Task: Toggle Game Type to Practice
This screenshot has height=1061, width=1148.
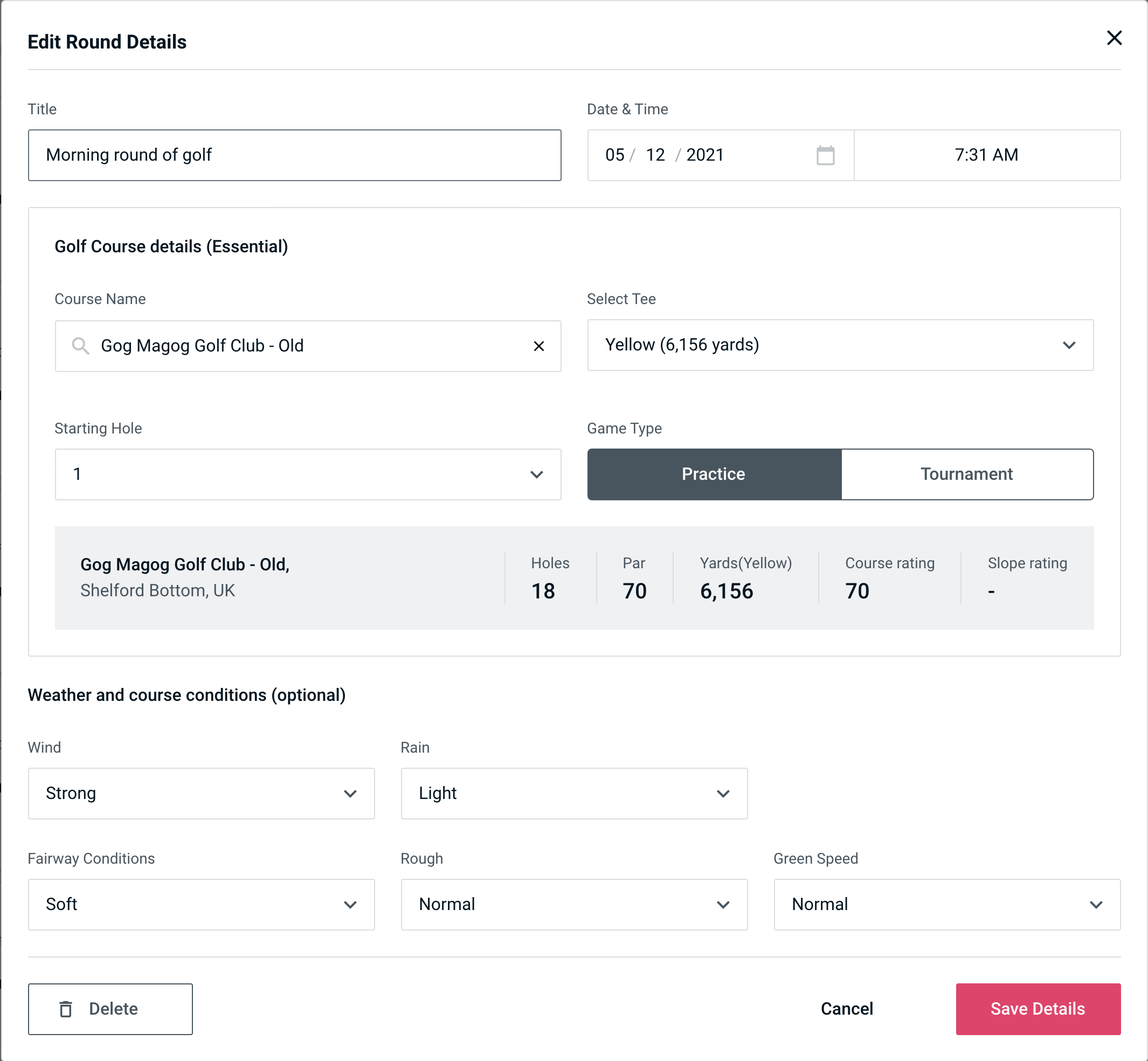Action: [713, 474]
